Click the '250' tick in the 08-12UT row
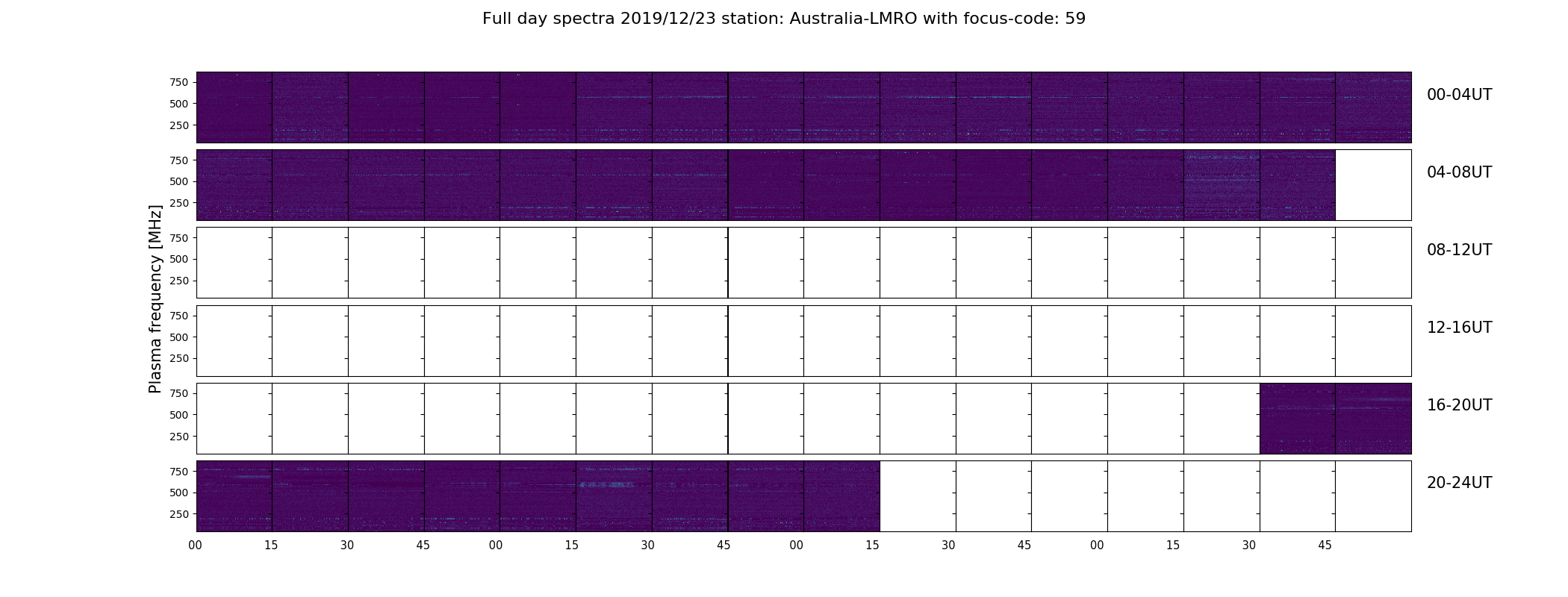Image resolution: width=1568 pixels, height=597 pixels. tap(179, 281)
